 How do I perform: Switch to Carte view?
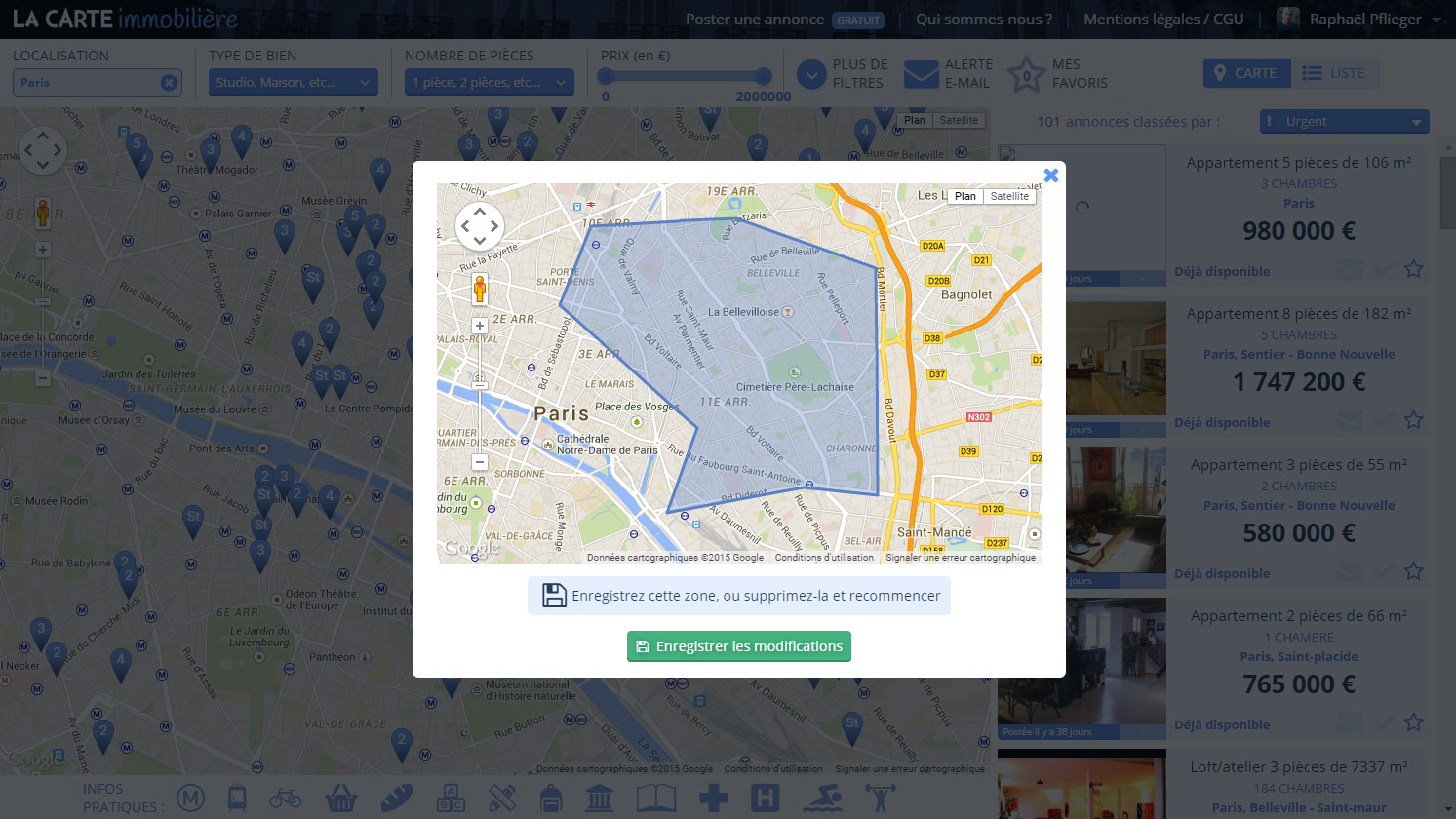pos(1246,73)
